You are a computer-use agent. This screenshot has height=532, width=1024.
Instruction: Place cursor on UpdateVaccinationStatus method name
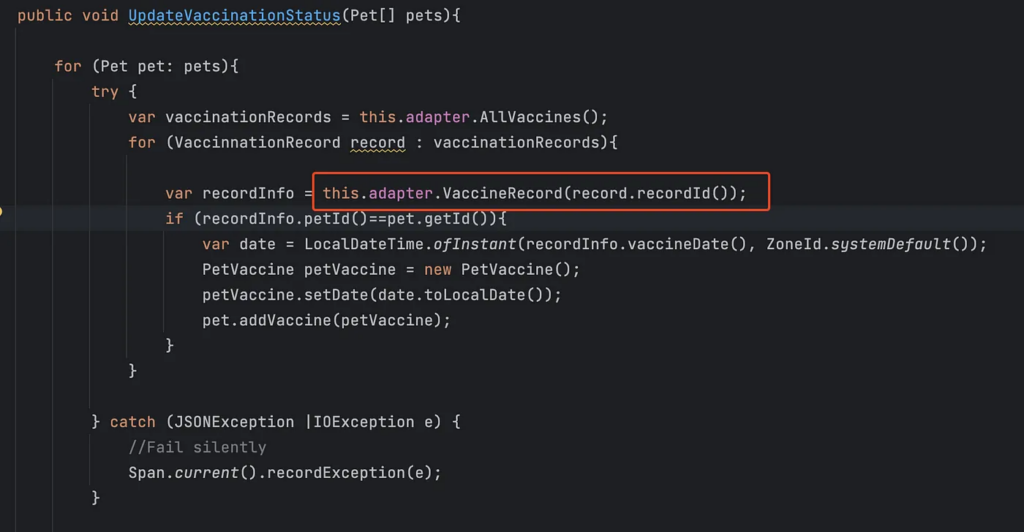point(234,16)
